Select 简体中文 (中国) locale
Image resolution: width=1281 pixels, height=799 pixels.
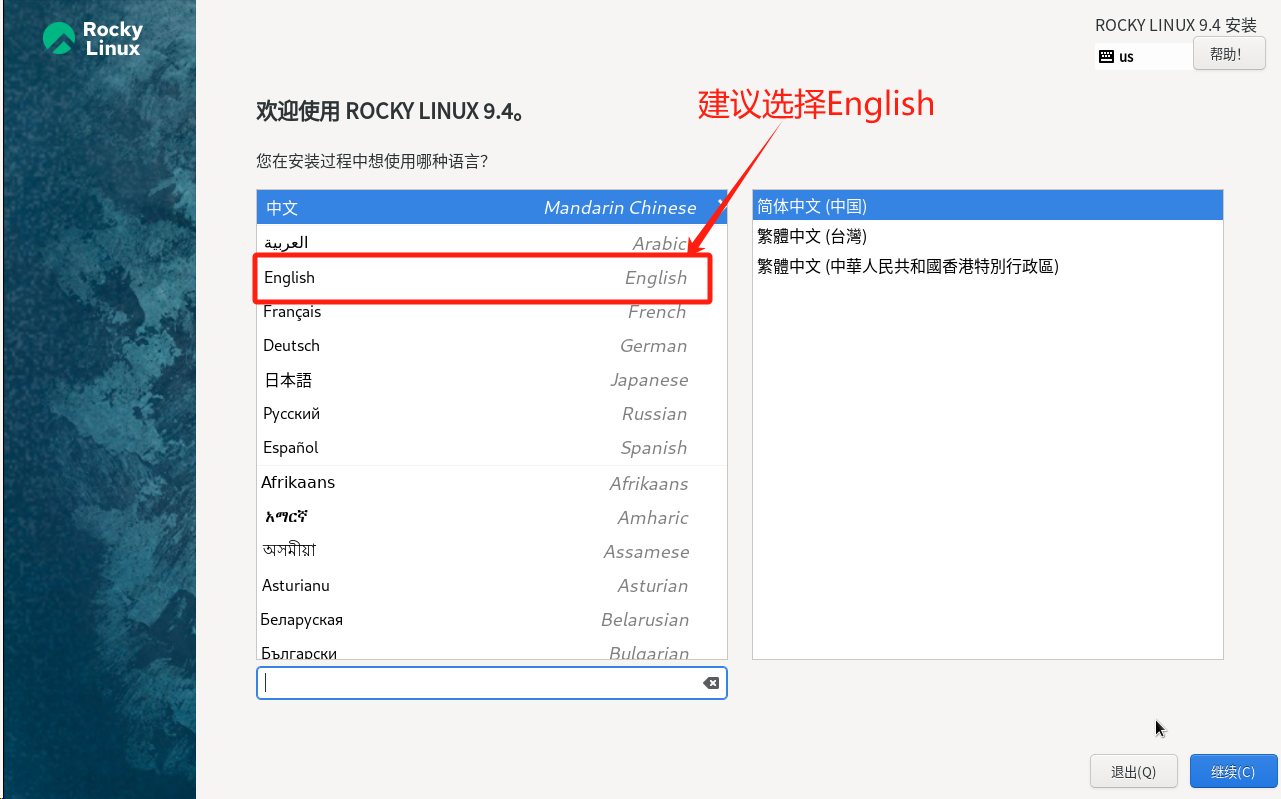[988, 206]
